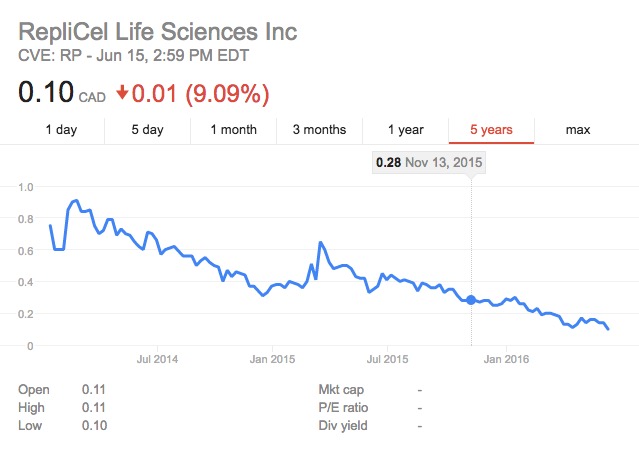Screen dimensions: 639x454
Task: Open the 1 month chart tab
Action: click(233, 130)
